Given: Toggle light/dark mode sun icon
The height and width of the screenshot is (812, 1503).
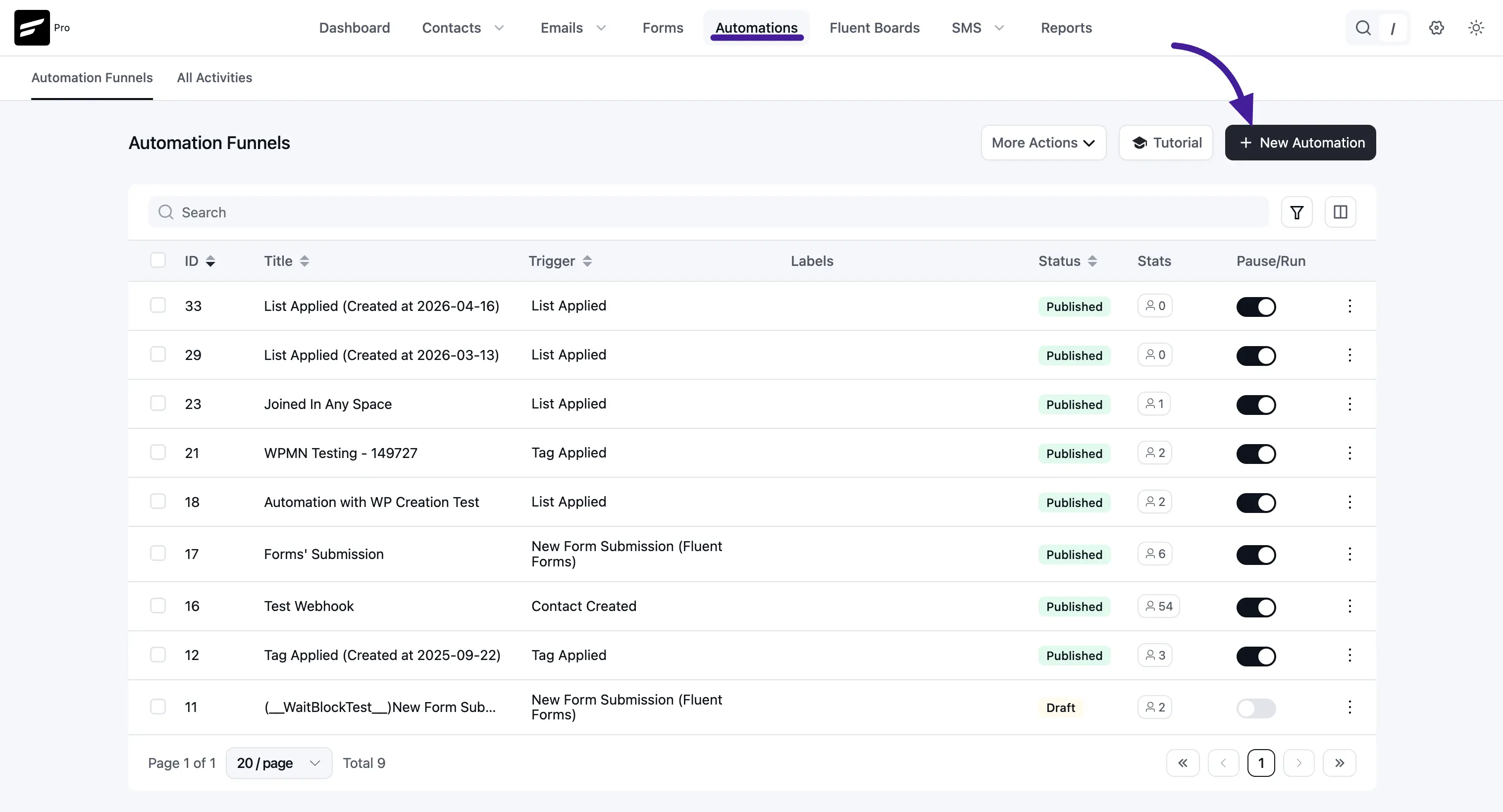Looking at the screenshot, I should pos(1476,27).
